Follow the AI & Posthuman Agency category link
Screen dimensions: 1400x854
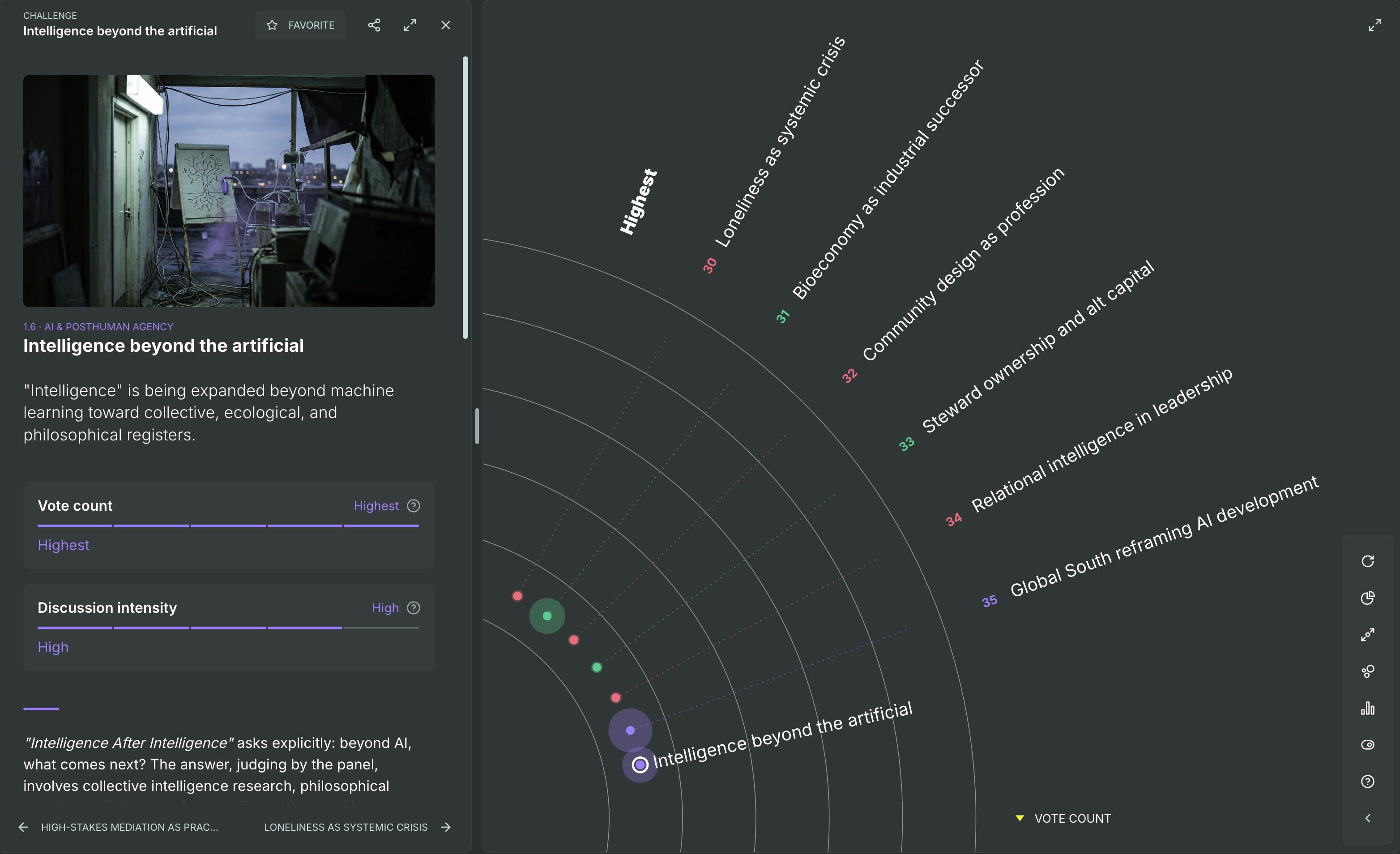point(98,327)
